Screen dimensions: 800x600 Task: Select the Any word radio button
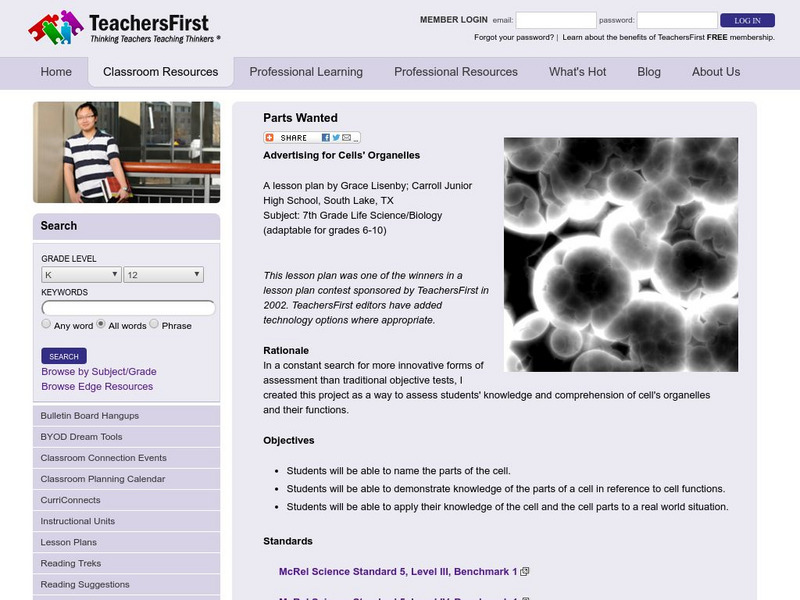click(46, 324)
